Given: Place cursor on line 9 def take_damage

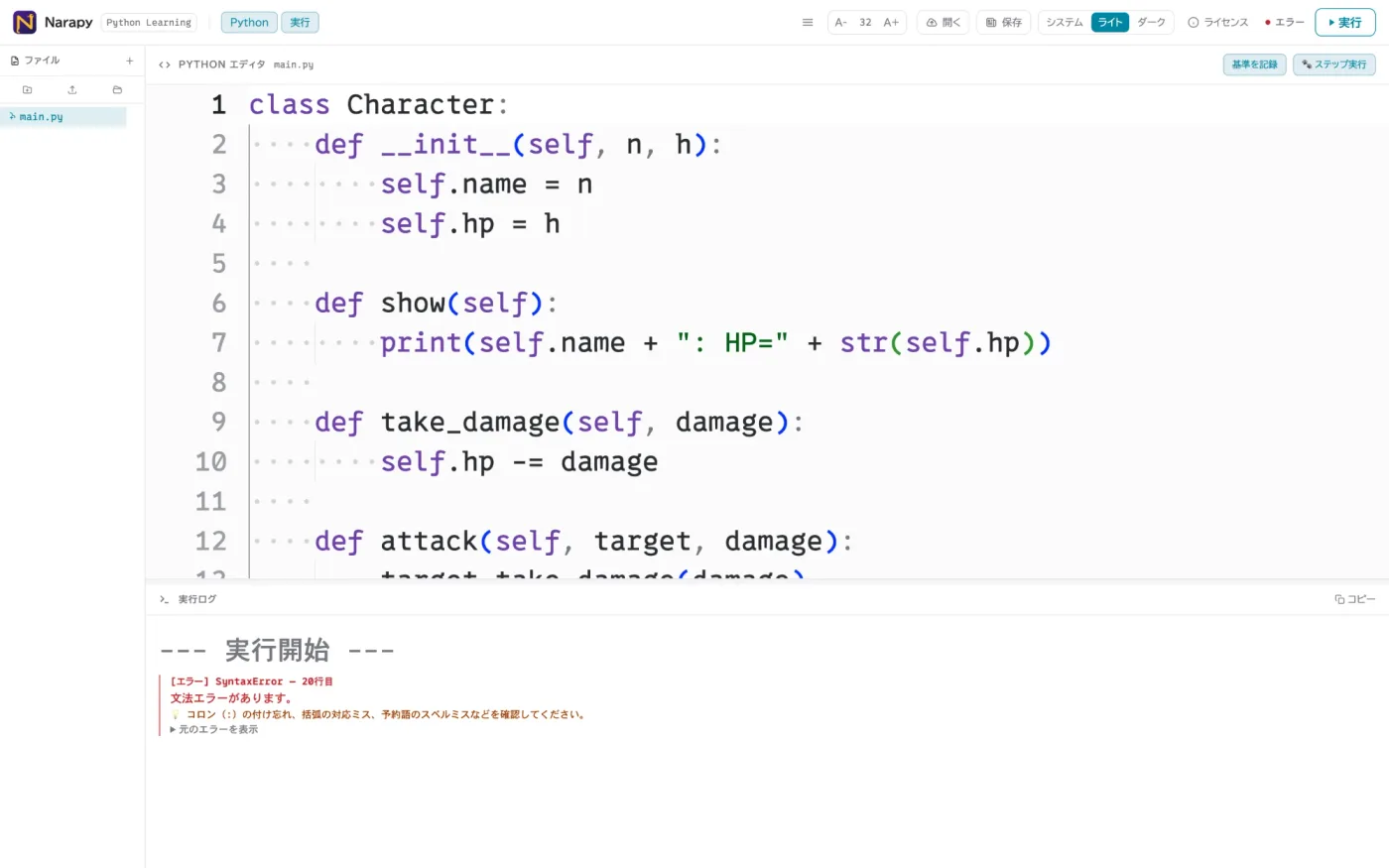Looking at the screenshot, I should pos(559,422).
